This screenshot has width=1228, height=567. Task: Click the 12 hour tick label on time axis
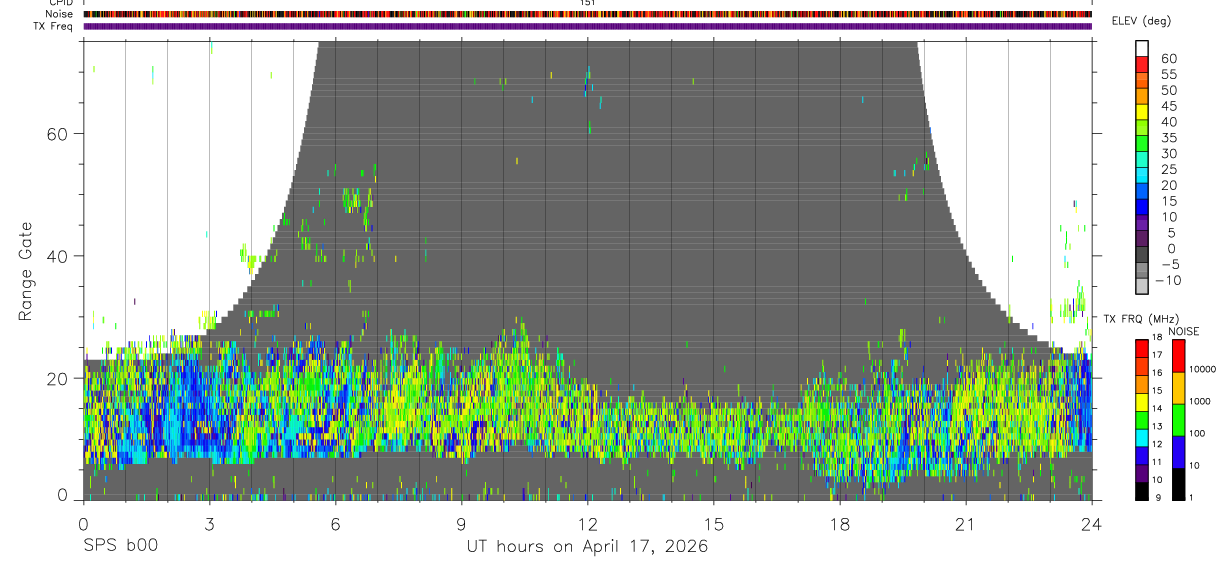pos(587,525)
